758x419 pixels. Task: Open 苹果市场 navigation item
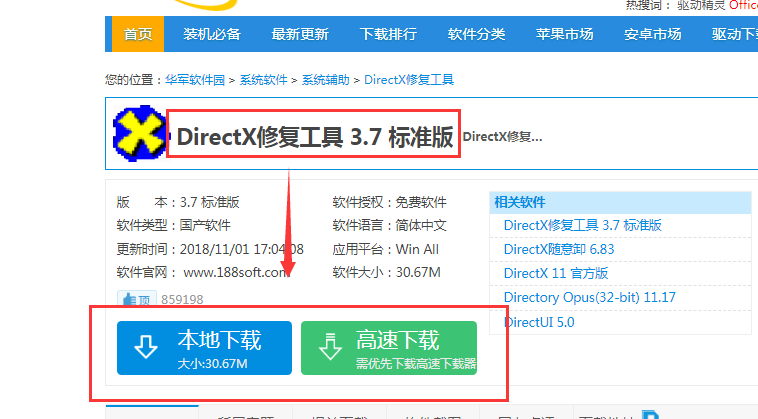tap(564, 34)
